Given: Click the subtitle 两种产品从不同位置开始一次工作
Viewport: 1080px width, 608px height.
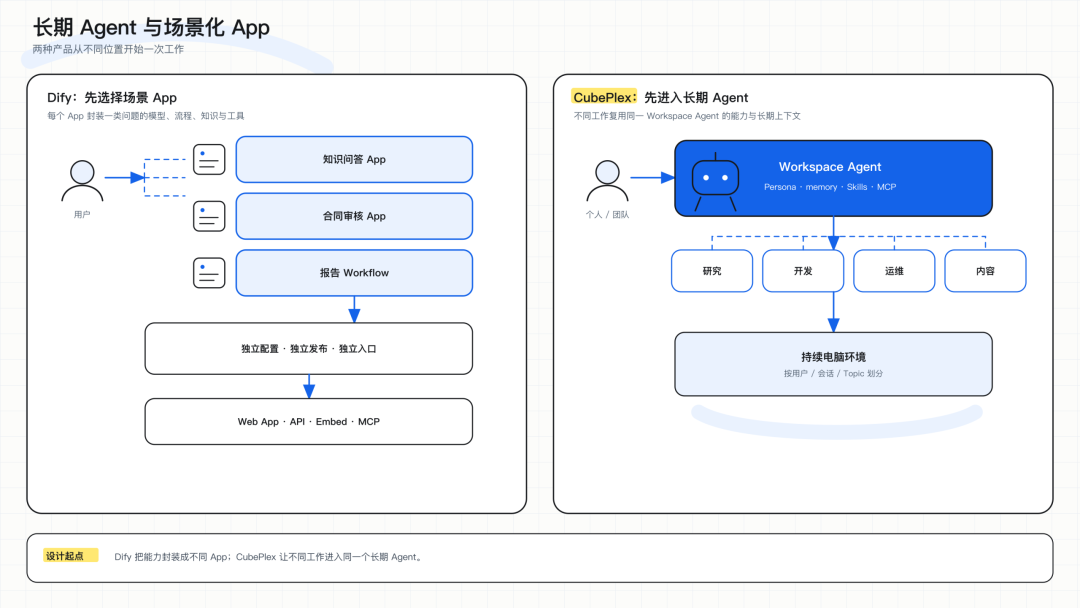Looking at the screenshot, I should [x=108, y=50].
